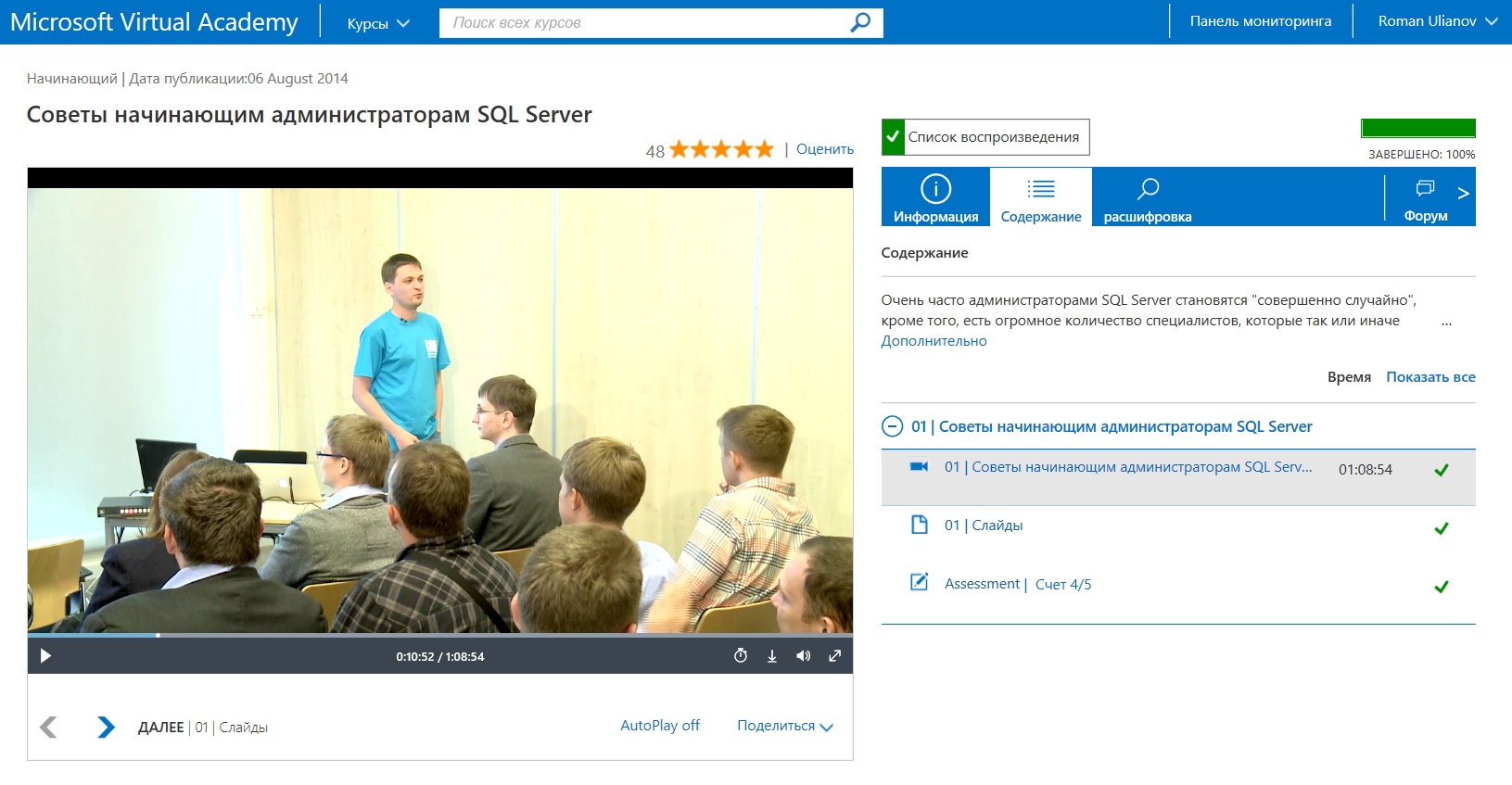Open the расшифровка tab
Image resolution: width=1512 pixels, height=785 pixels.
tap(1148, 197)
